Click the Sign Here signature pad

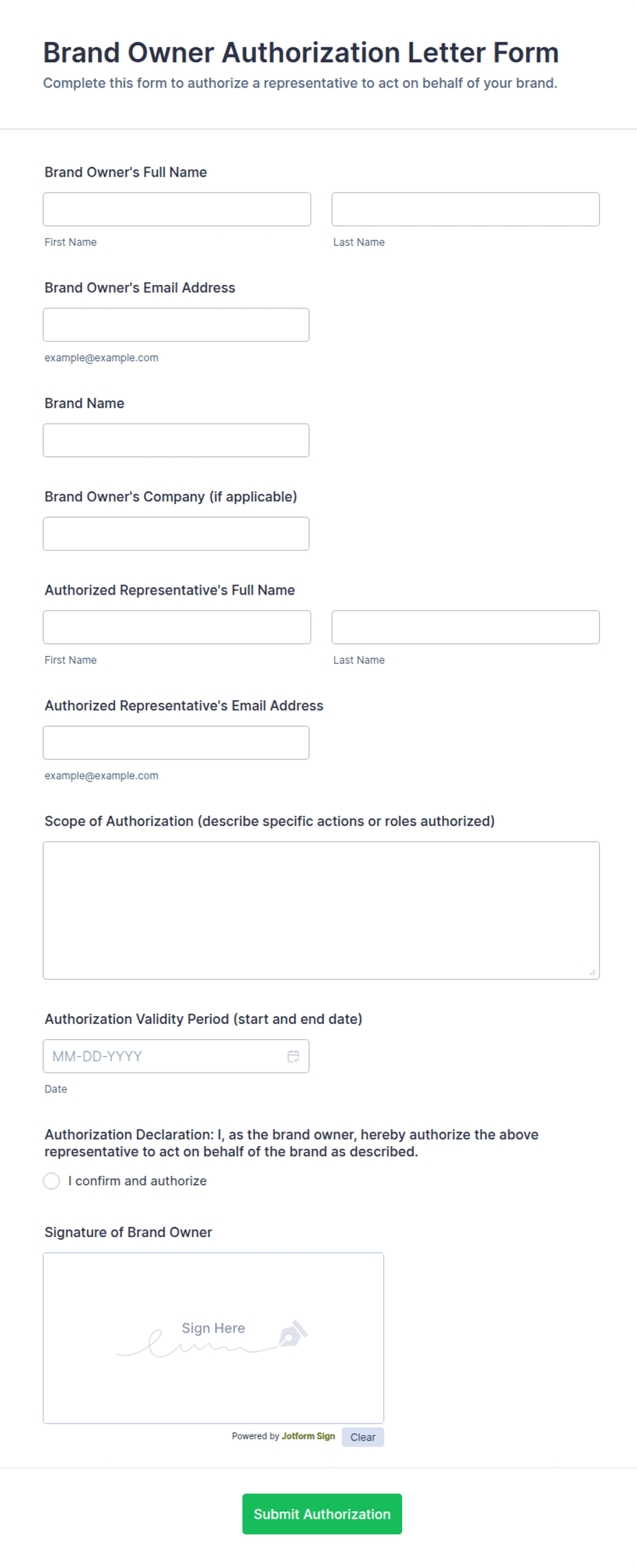[214, 1339]
